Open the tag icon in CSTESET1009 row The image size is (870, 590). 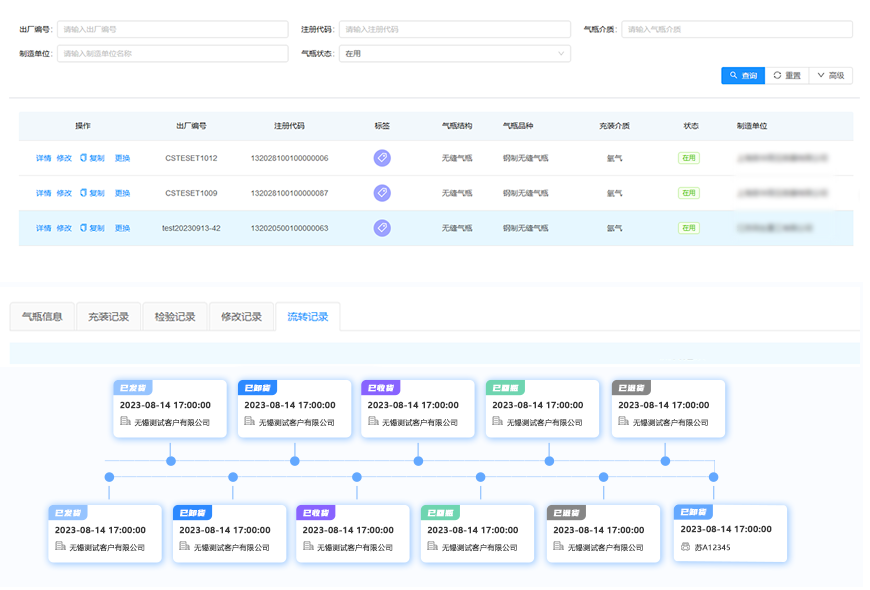[381, 193]
